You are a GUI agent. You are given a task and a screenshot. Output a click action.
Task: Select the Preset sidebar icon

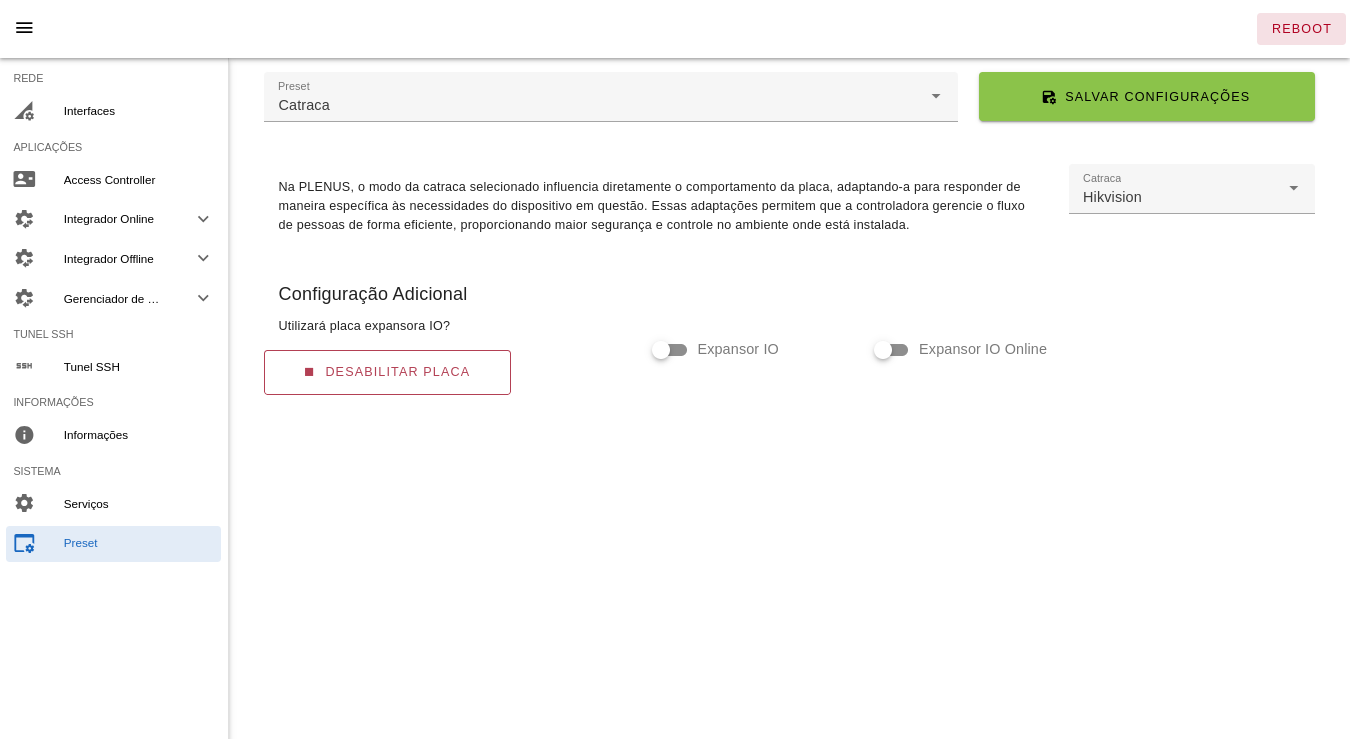[x=24, y=543]
